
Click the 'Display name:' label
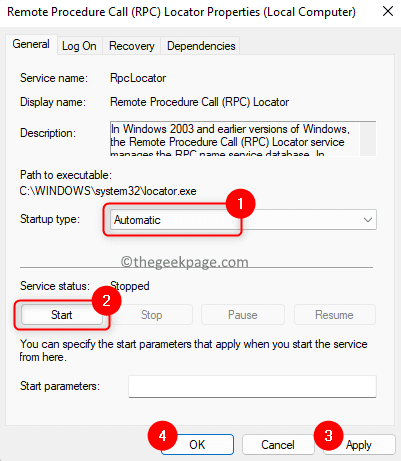pyautogui.click(x=53, y=102)
